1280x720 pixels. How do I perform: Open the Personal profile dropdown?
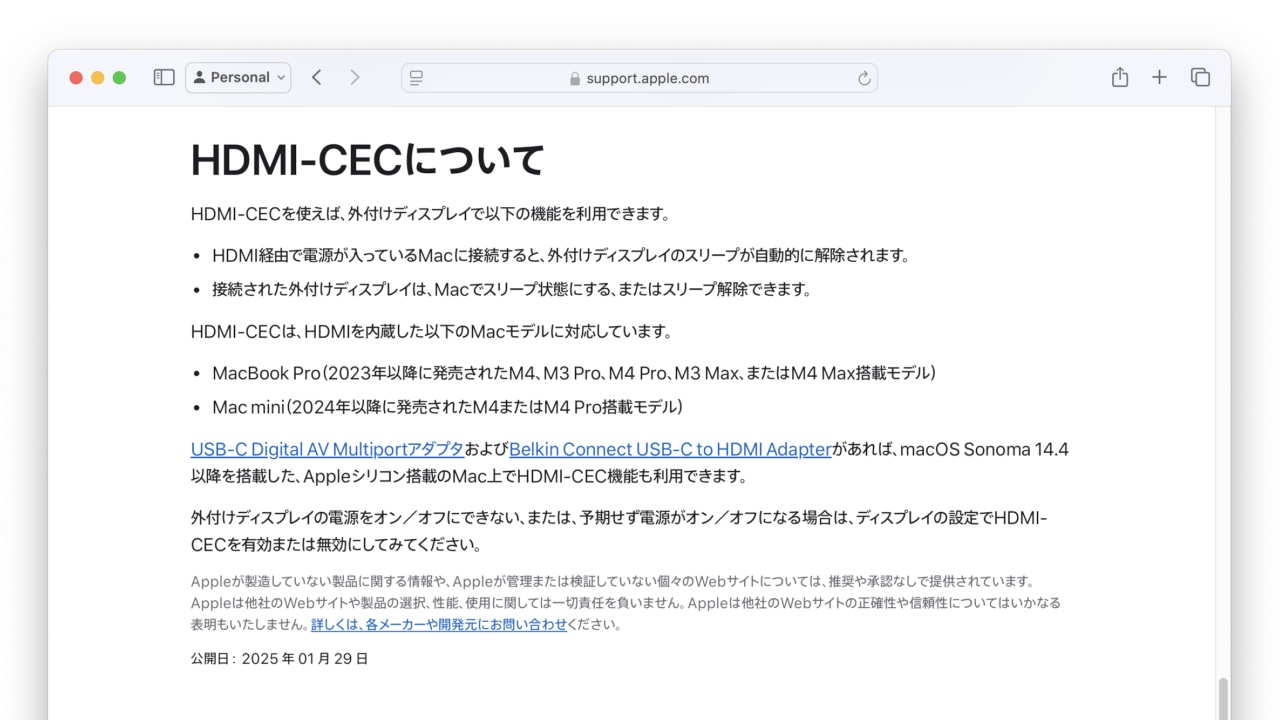coord(238,77)
